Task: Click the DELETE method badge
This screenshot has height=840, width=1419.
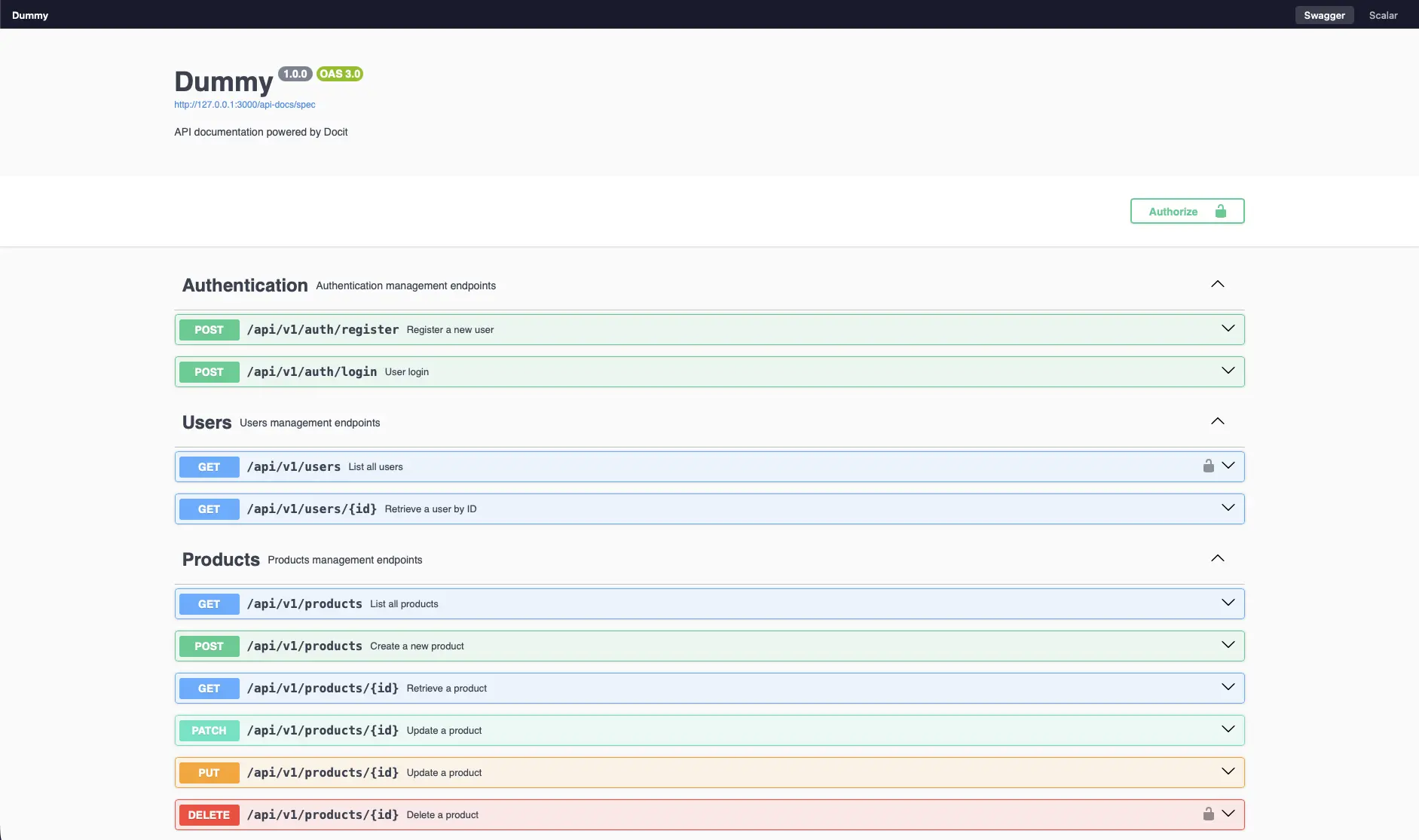Action: (209, 815)
